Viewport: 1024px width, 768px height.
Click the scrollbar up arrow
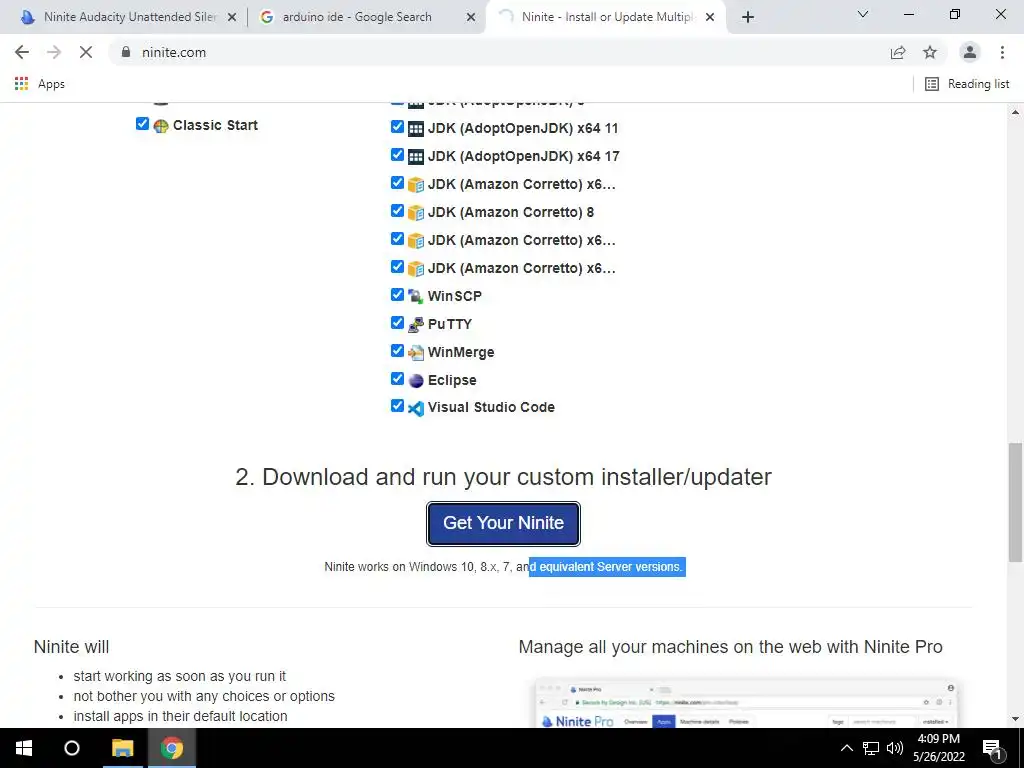[1016, 112]
